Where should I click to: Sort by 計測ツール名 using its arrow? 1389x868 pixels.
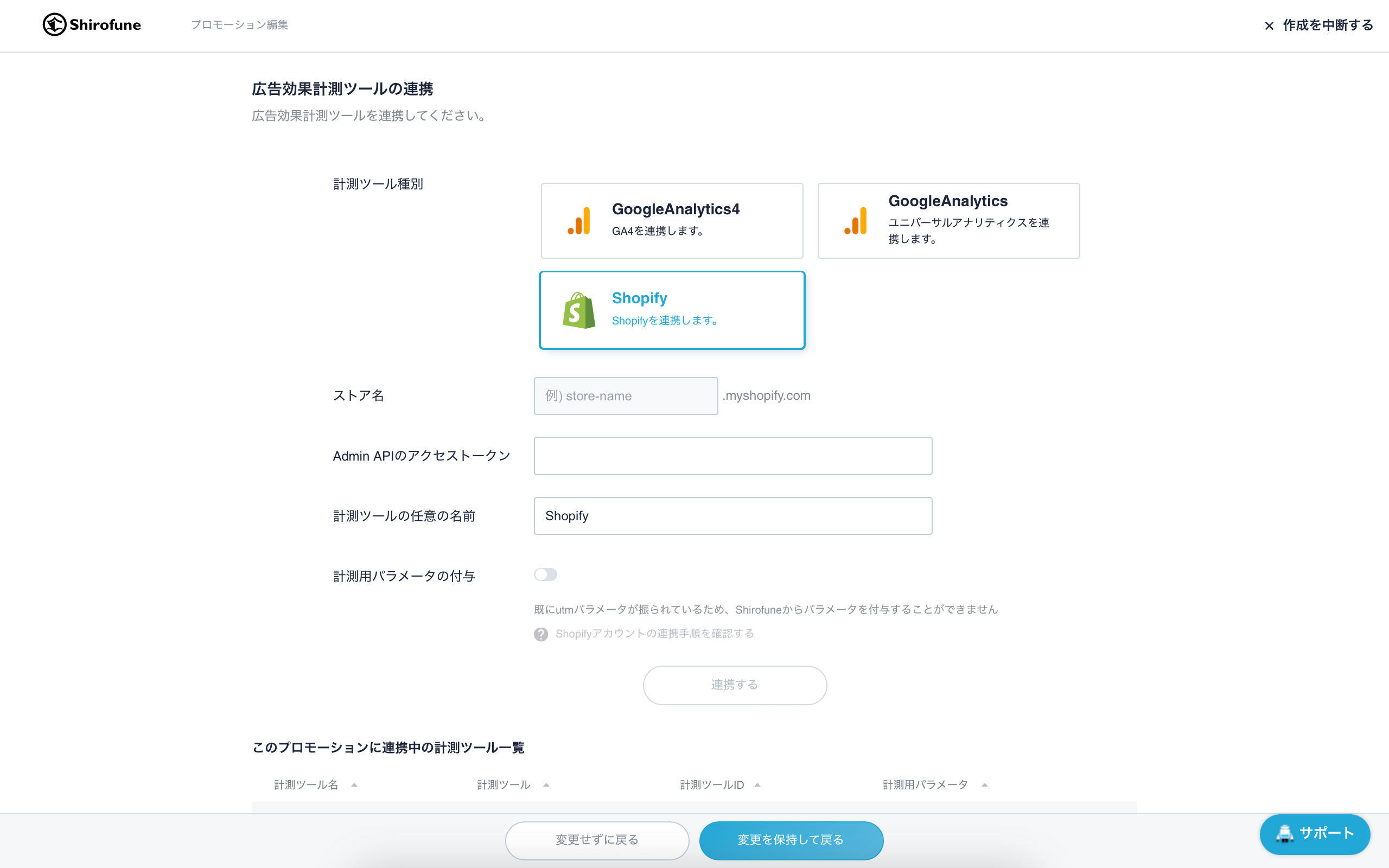pos(355,784)
